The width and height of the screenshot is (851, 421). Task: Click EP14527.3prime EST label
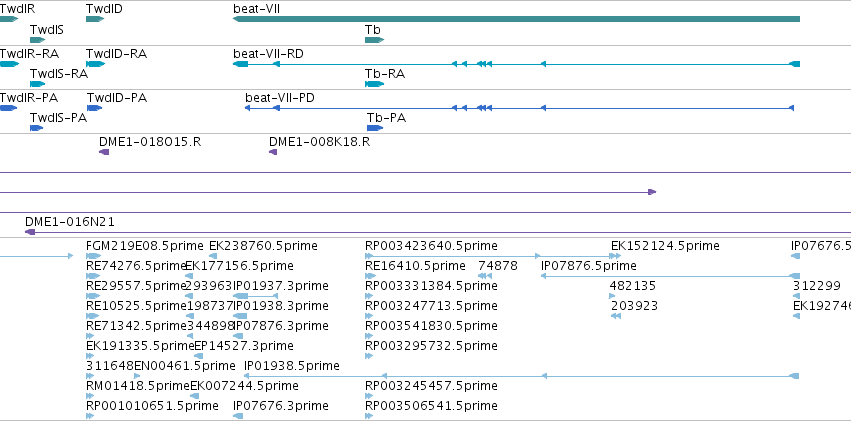(244, 346)
